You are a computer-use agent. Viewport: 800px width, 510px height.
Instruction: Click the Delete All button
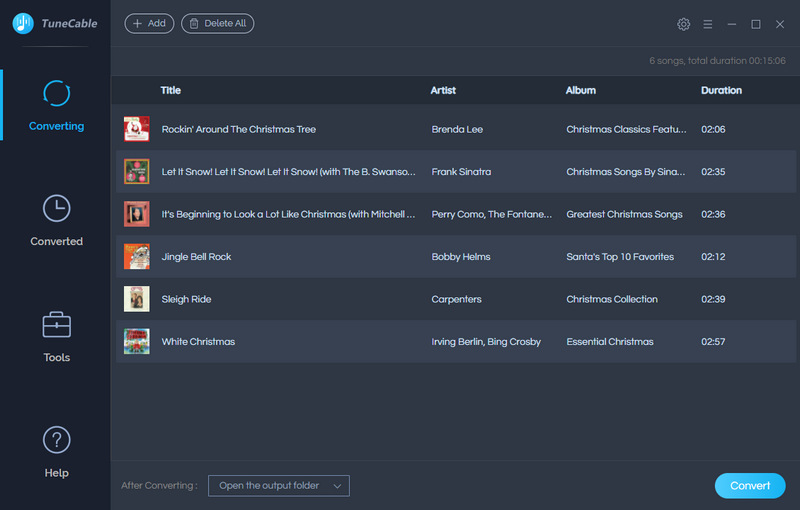click(x=217, y=23)
